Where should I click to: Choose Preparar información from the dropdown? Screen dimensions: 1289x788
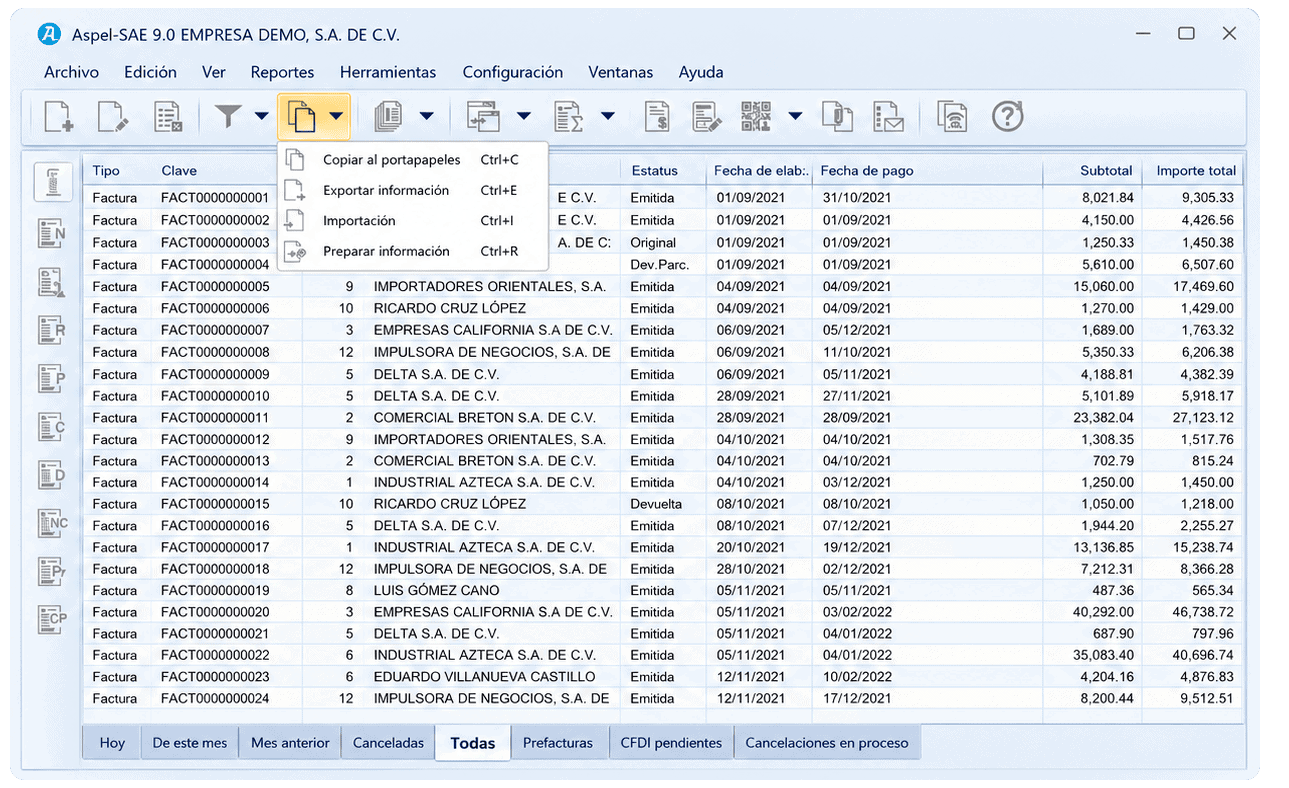coord(412,252)
